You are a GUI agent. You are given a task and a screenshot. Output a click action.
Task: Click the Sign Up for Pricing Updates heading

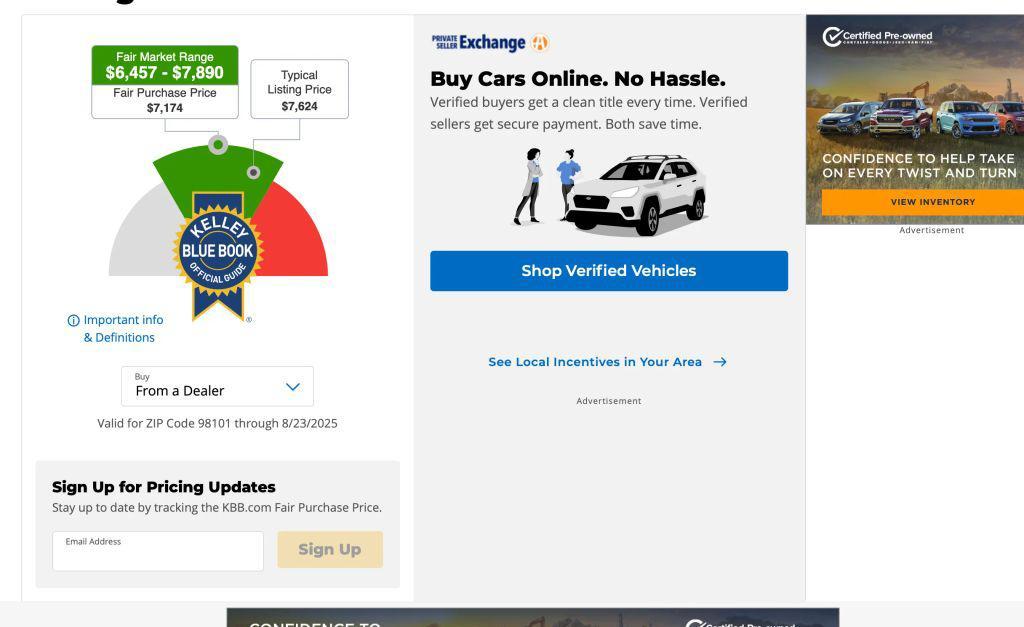(164, 487)
